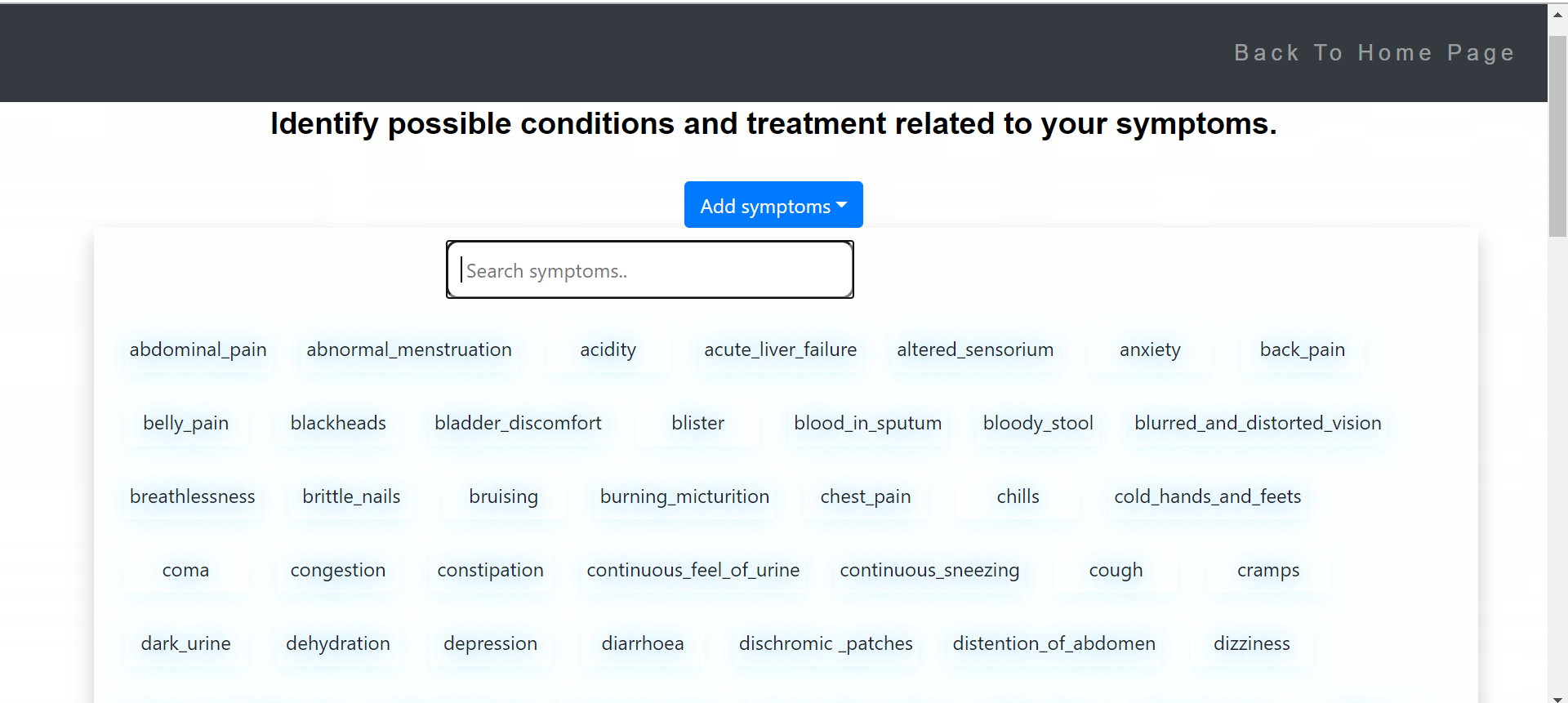Screen dimensions: 1568x703
Task: Select the abdominal_pain symptom
Action: coord(198,349)
